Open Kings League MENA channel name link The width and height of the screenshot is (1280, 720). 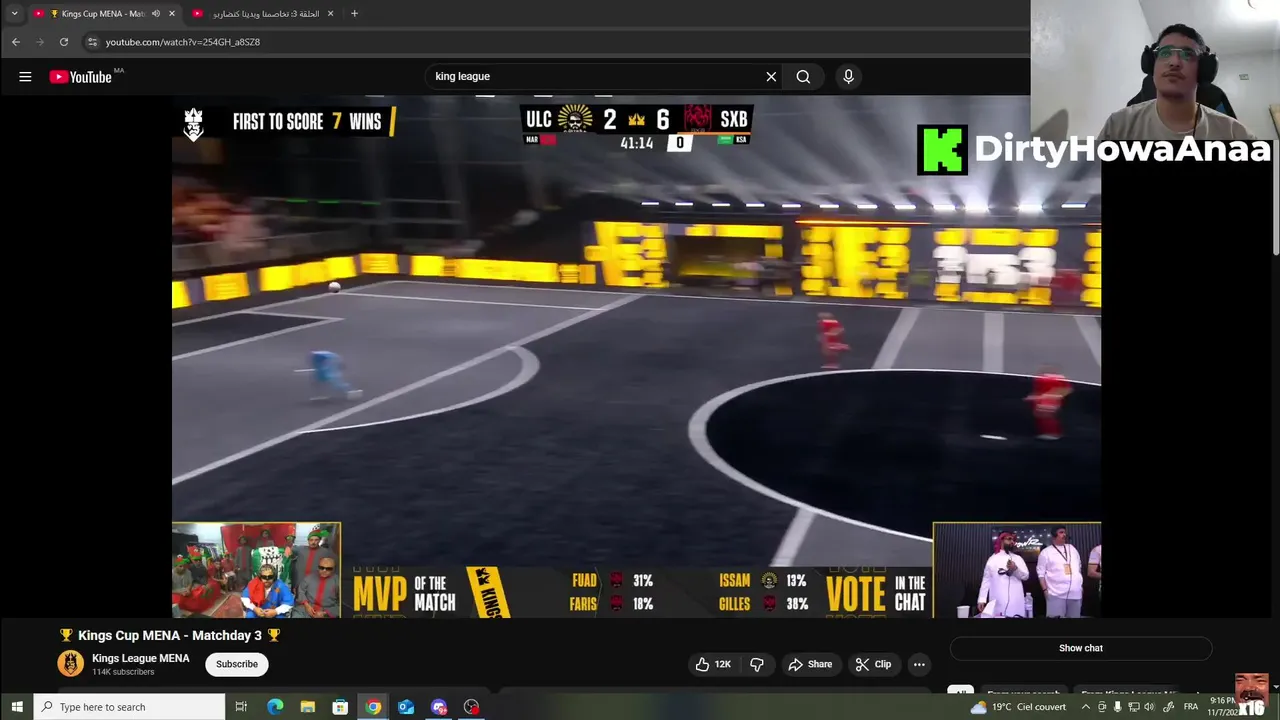click(140, 659)
